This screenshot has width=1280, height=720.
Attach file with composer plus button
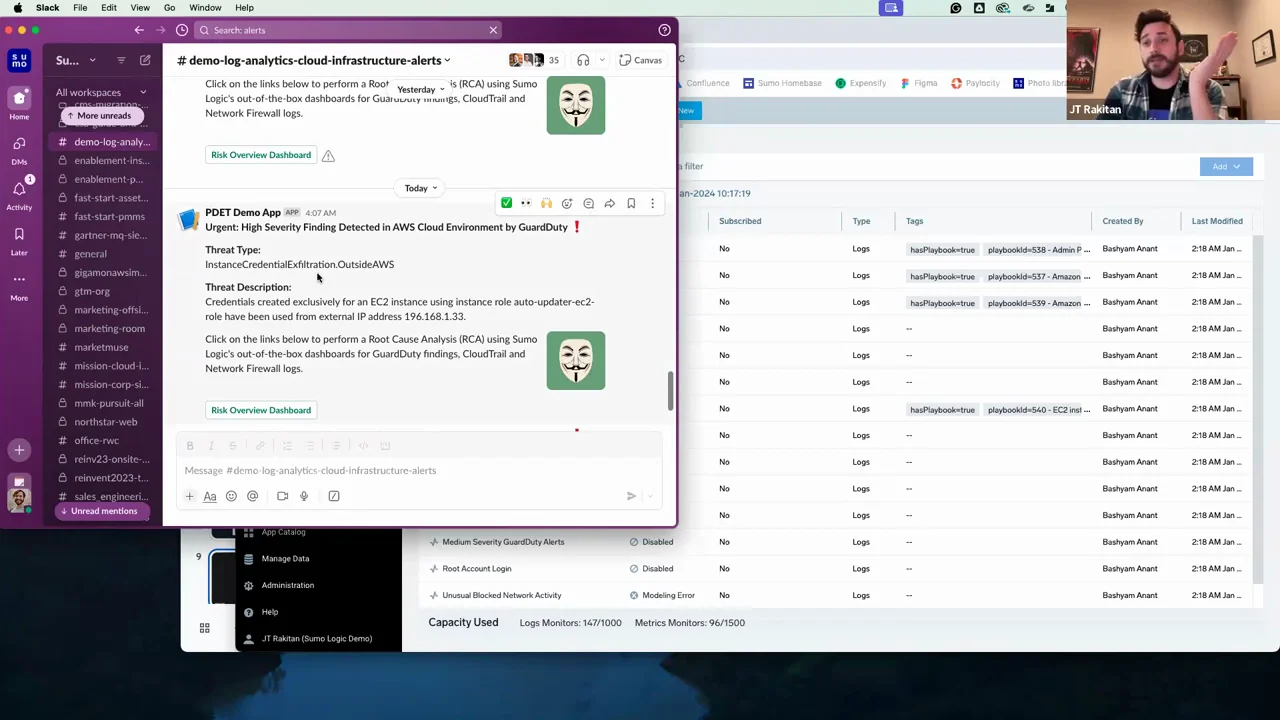point(189,496)
